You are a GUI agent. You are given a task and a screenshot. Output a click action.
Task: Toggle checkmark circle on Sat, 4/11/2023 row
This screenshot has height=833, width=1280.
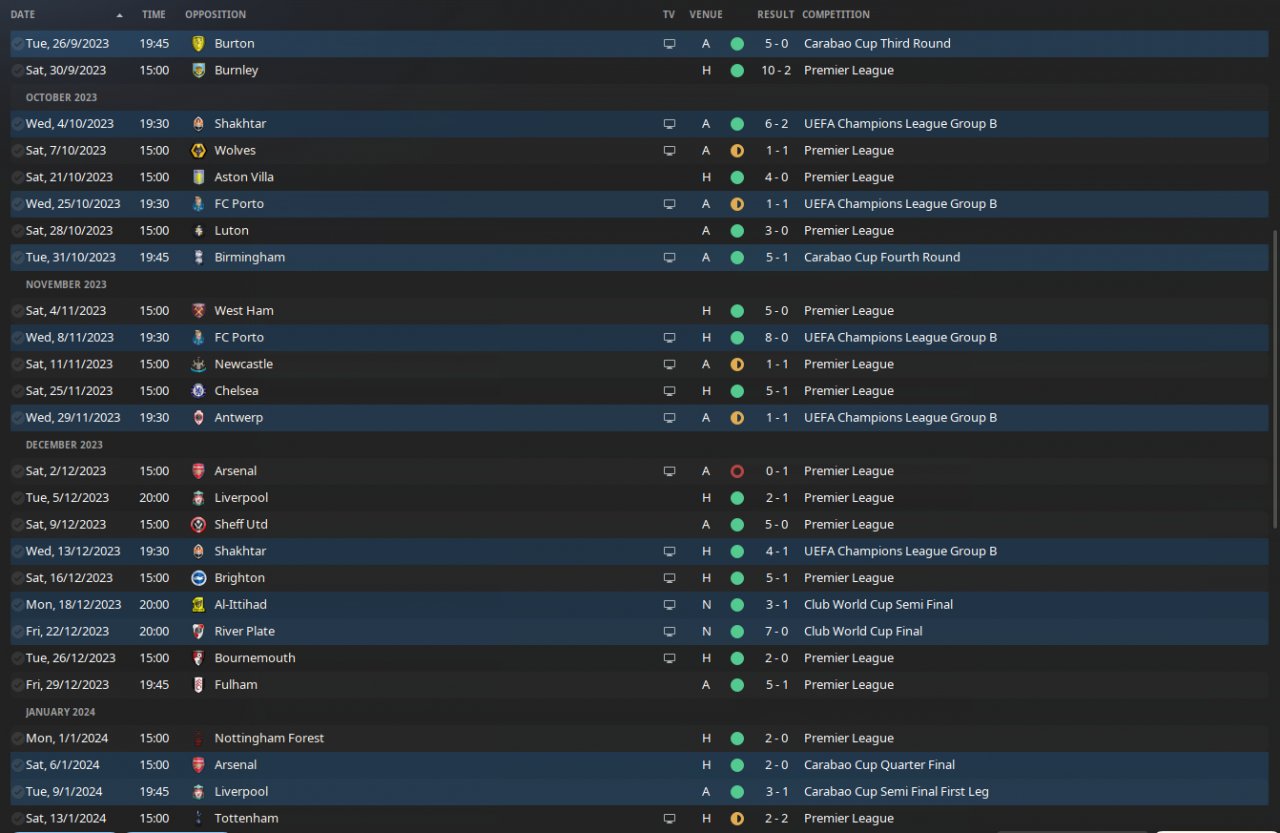click(x=17, y=311)
